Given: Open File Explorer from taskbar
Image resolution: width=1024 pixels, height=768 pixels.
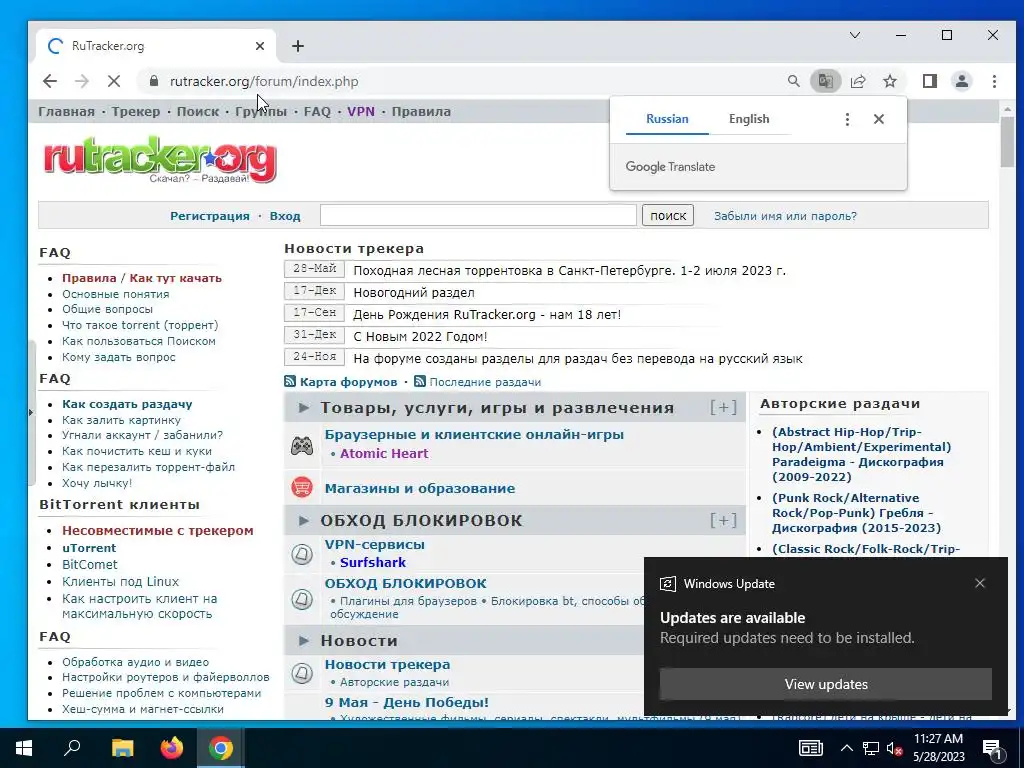Looking at the screenshot, I should point(122,748).
